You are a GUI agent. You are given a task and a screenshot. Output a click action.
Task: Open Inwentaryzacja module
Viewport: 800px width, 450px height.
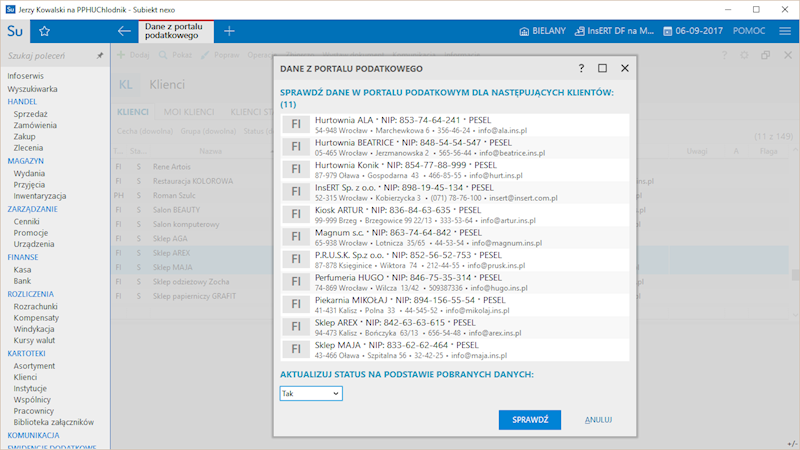point(40,196)
